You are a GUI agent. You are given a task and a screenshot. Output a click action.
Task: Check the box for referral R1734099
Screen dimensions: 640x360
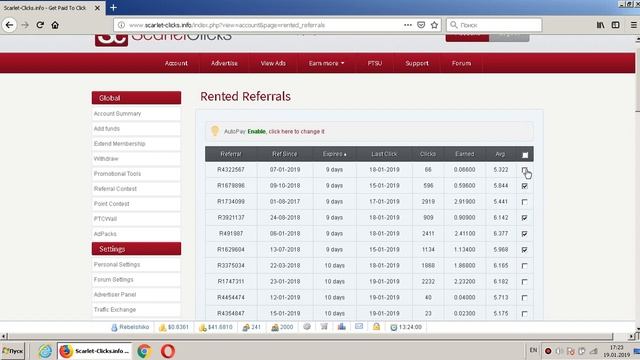[x=524, y=202]
